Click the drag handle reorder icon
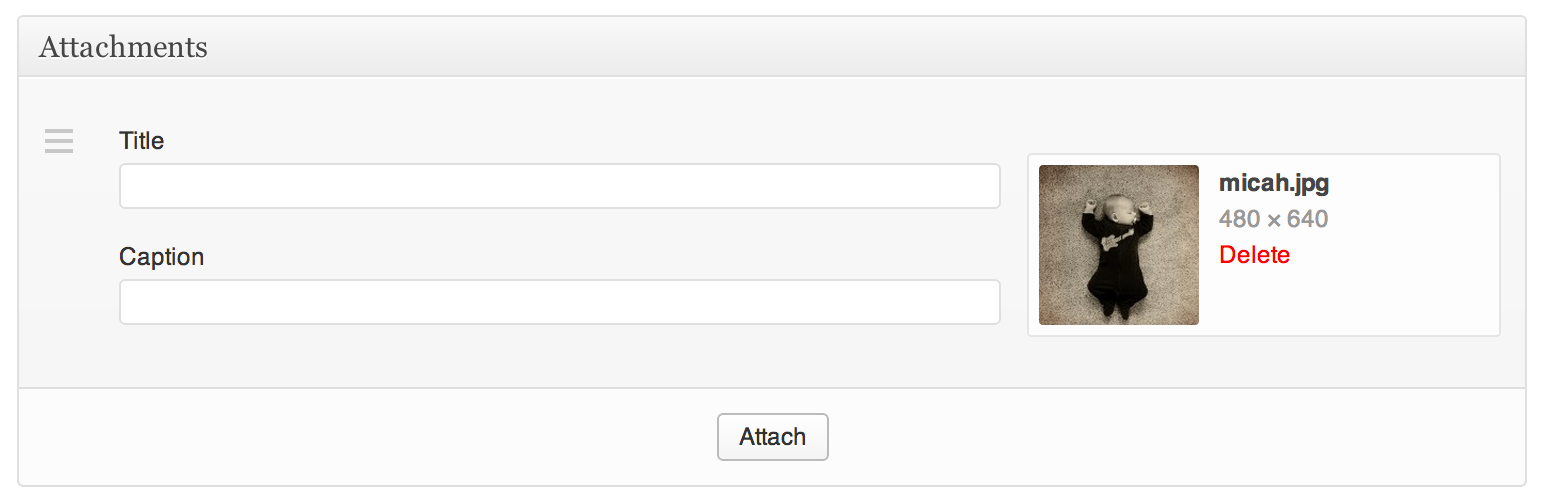Viewport: 1544px width, 500px height. tap(59, 142)
